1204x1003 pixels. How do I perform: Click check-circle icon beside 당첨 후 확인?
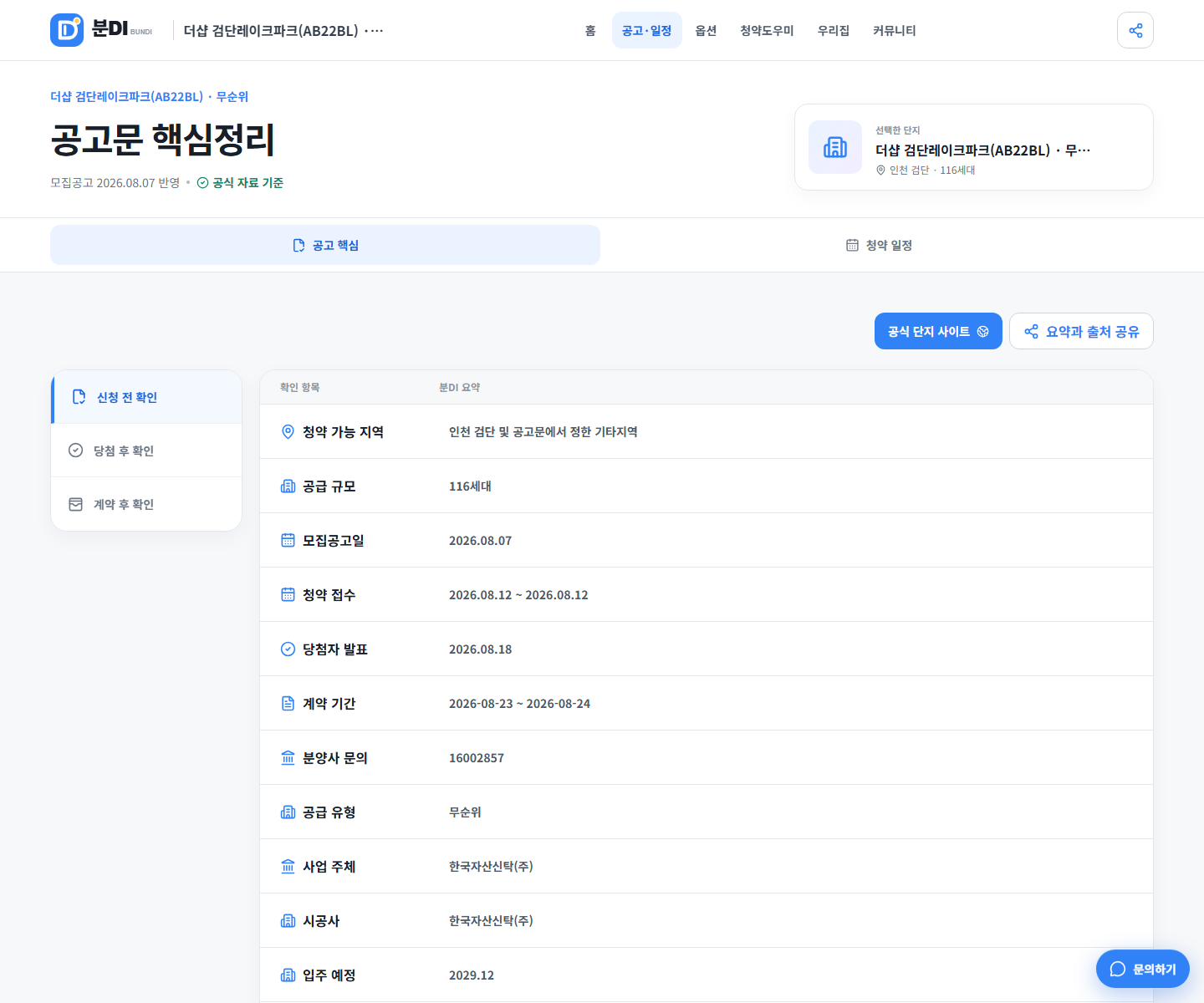(75, 451)
